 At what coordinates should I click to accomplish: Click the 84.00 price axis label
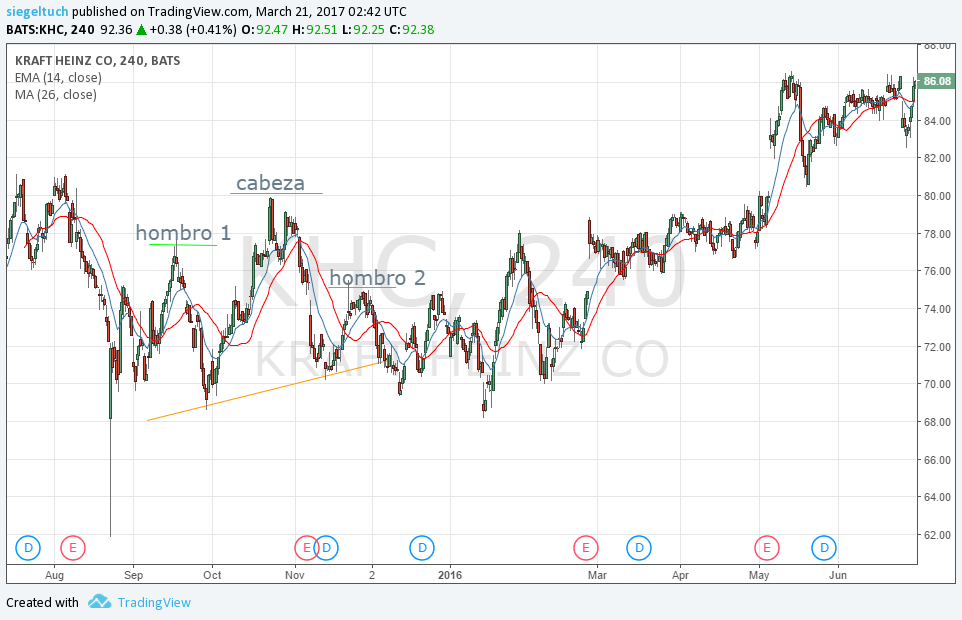pyautogui.click(x=937, y=121)
